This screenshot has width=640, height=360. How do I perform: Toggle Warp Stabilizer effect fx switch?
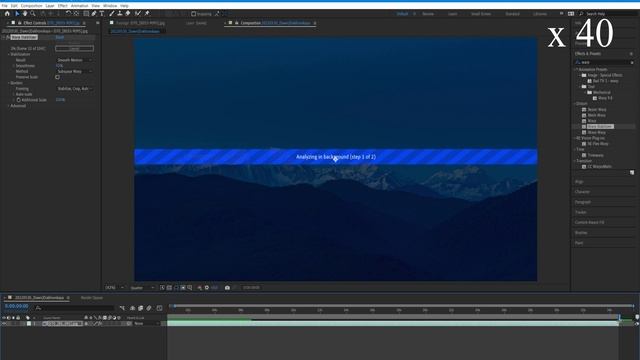[8, 37]
